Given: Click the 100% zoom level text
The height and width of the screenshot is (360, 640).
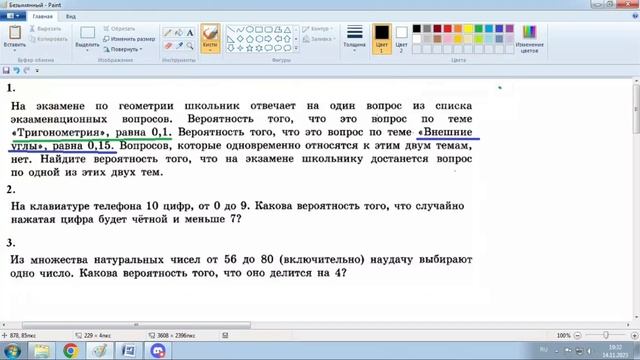Looking at the screenshot, I should tap(563, 336).
